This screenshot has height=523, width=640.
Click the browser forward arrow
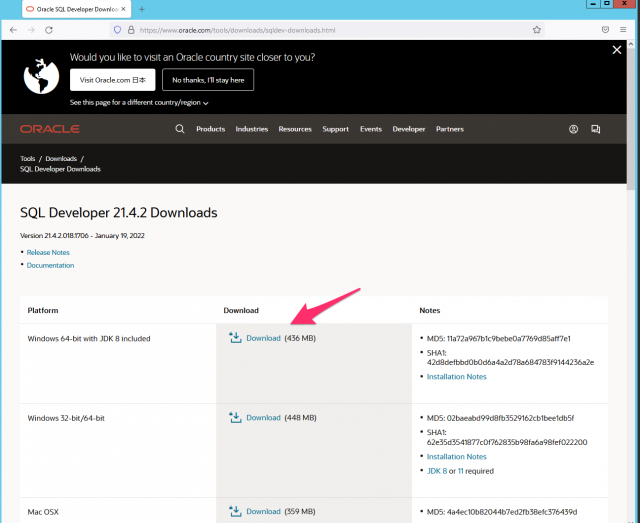[31, 30]
